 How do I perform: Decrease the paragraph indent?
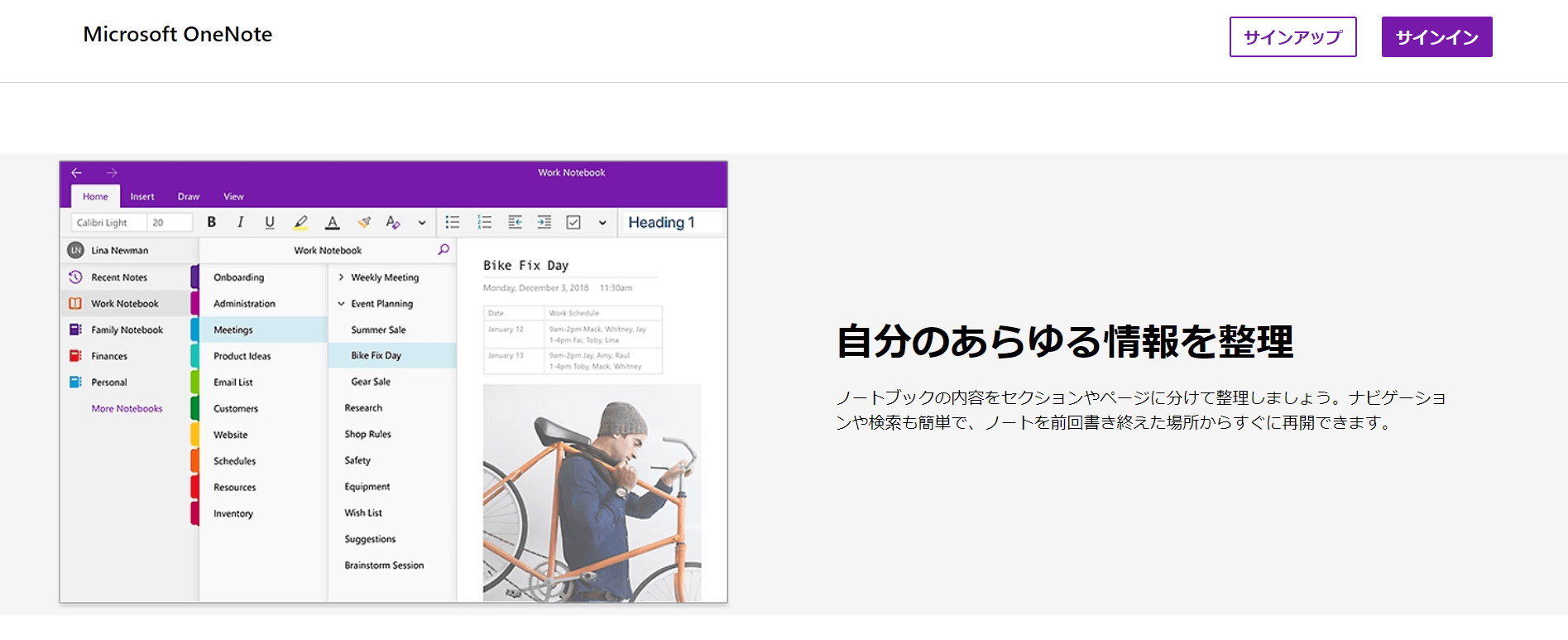click(x=515, y=222)
